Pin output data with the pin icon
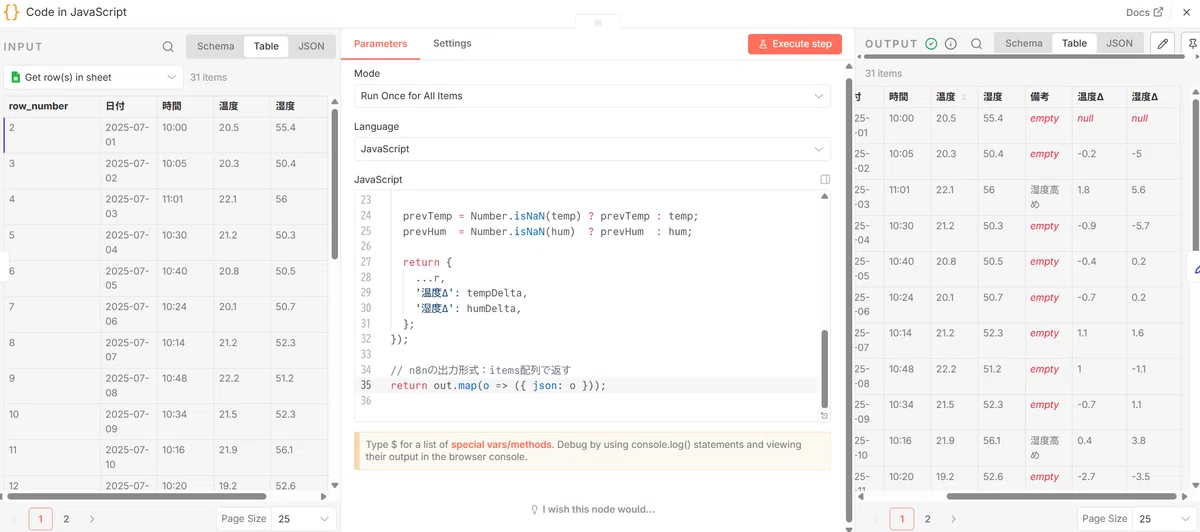This screenshot has width=1200, height=532. point(1191,43)
